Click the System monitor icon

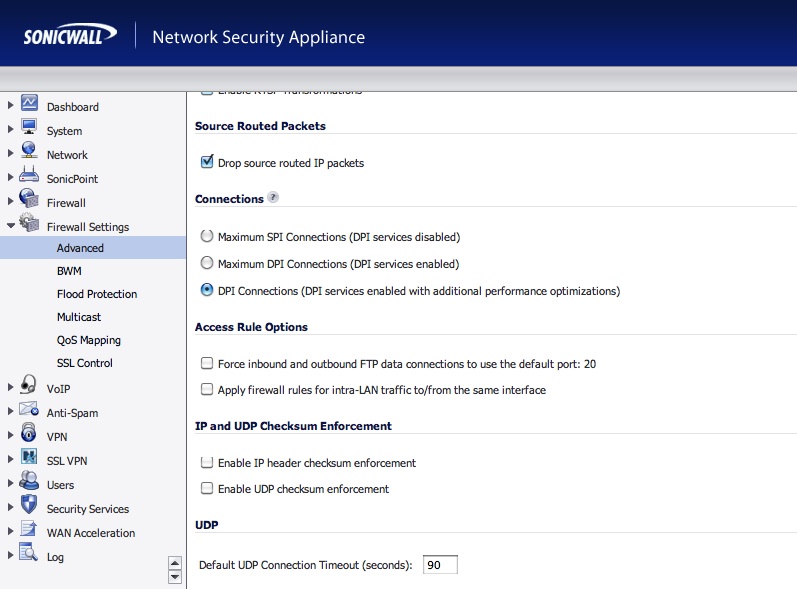point(29,127)
